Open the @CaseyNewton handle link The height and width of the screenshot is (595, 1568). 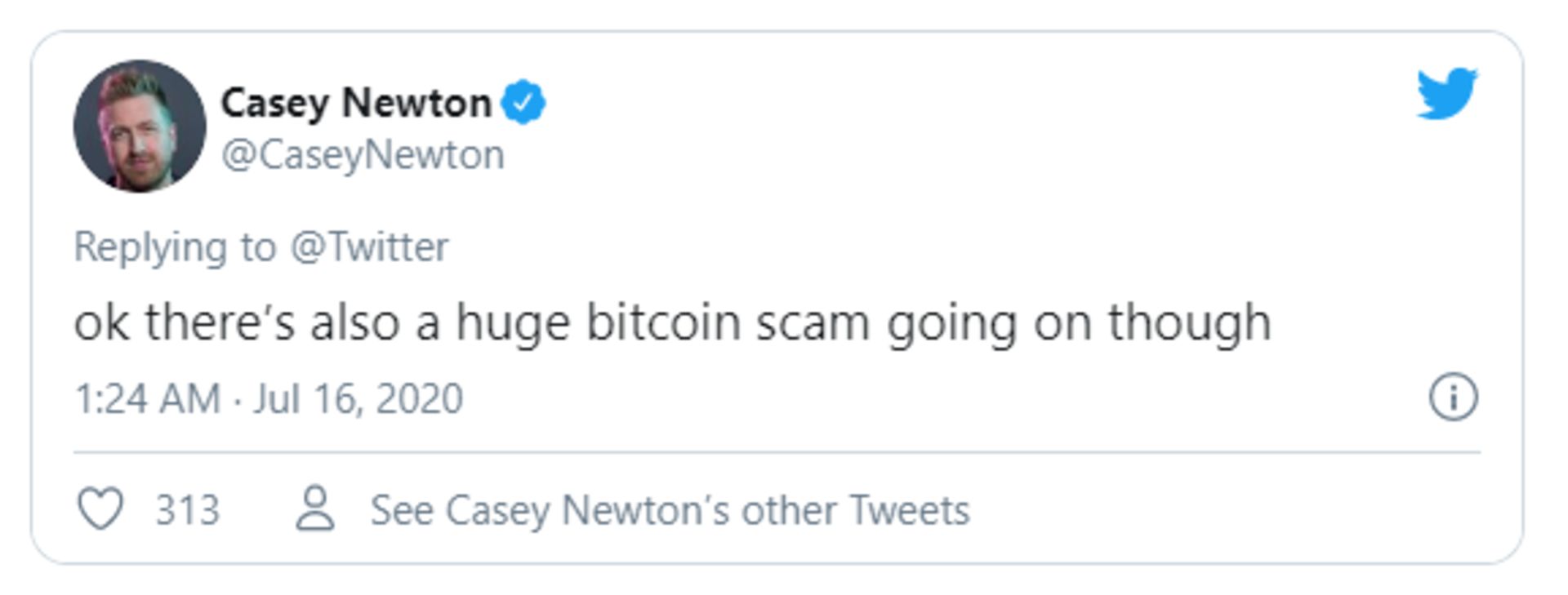point(363,154)
